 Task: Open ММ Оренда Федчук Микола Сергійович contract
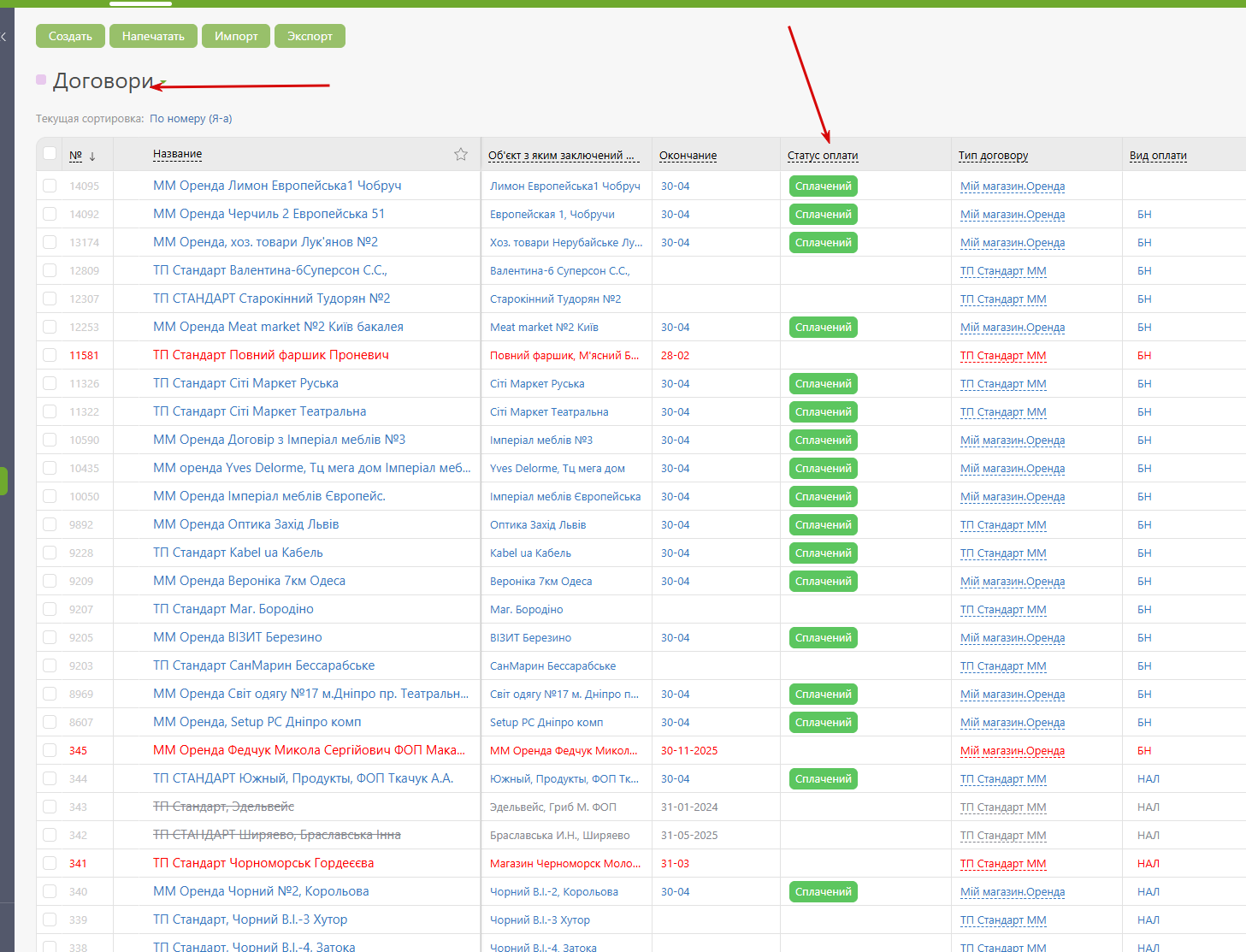(309, 750)
